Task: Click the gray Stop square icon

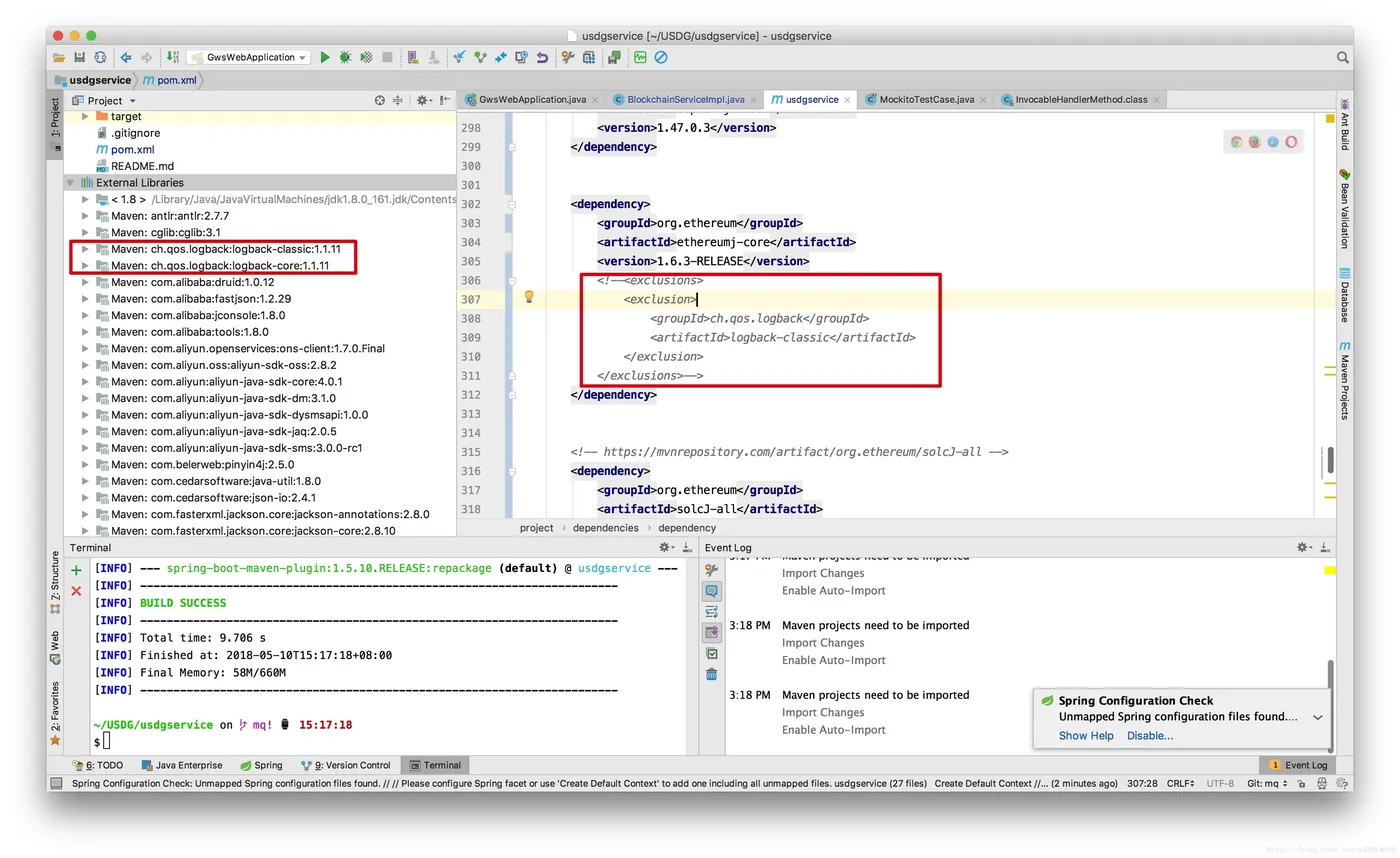Action: pyautogui.click(x=387, y=57)
